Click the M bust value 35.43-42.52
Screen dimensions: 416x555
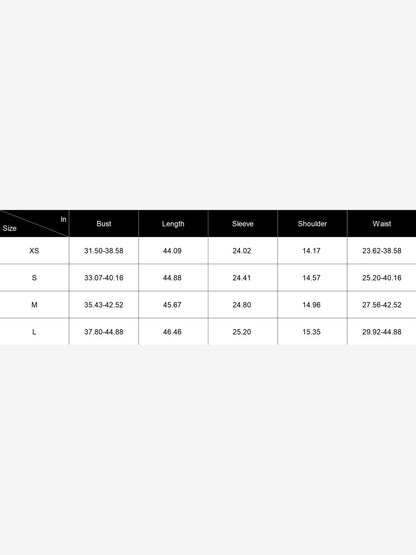click(104, 305)
